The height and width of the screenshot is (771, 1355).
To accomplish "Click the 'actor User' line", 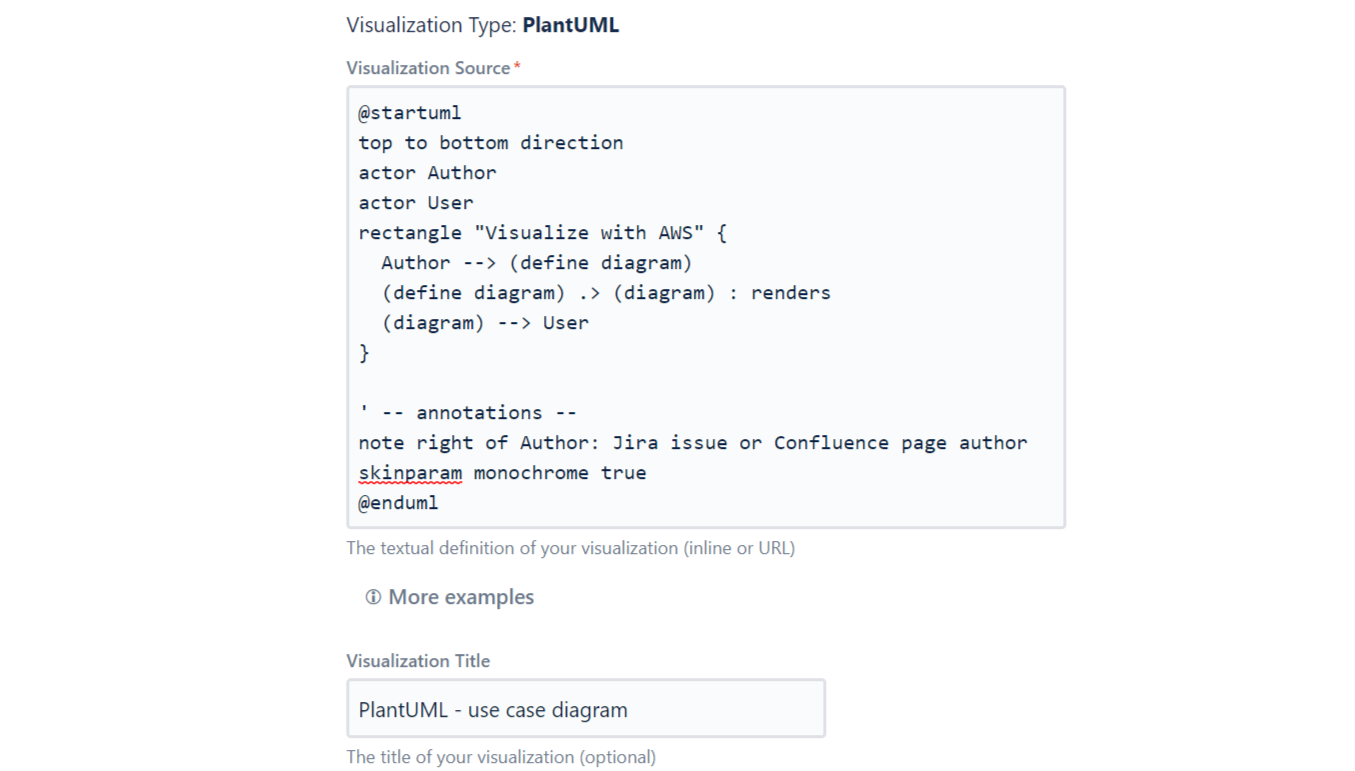I will point(416,203).
